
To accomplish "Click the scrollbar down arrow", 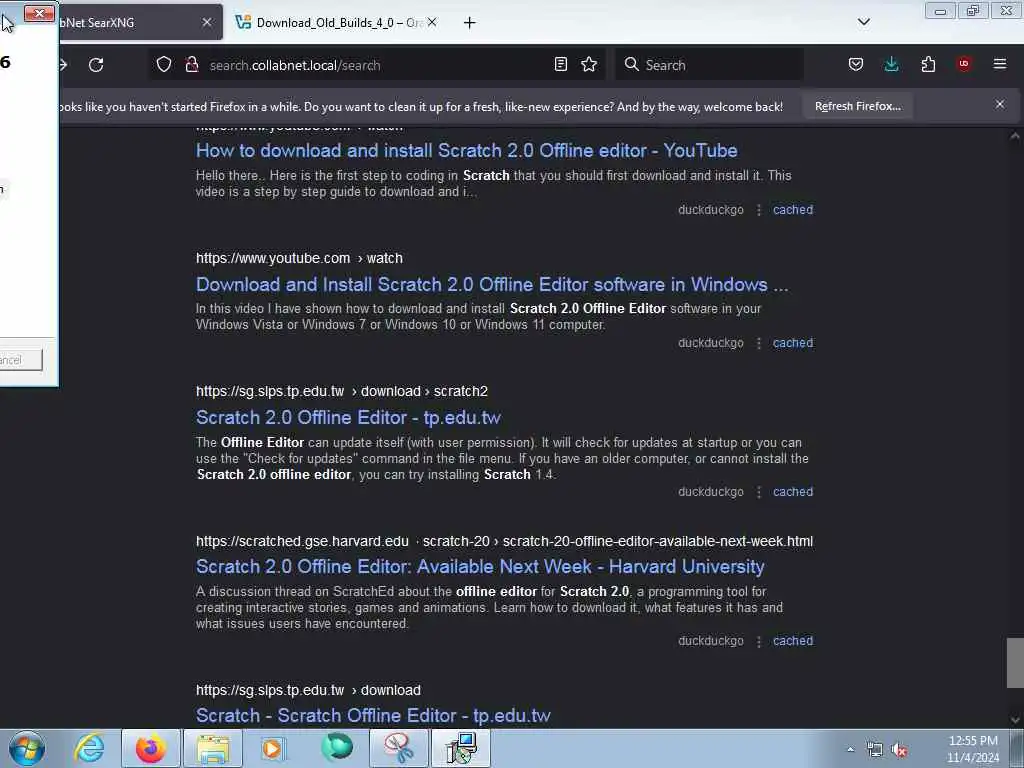I will tap(1014, 720).
